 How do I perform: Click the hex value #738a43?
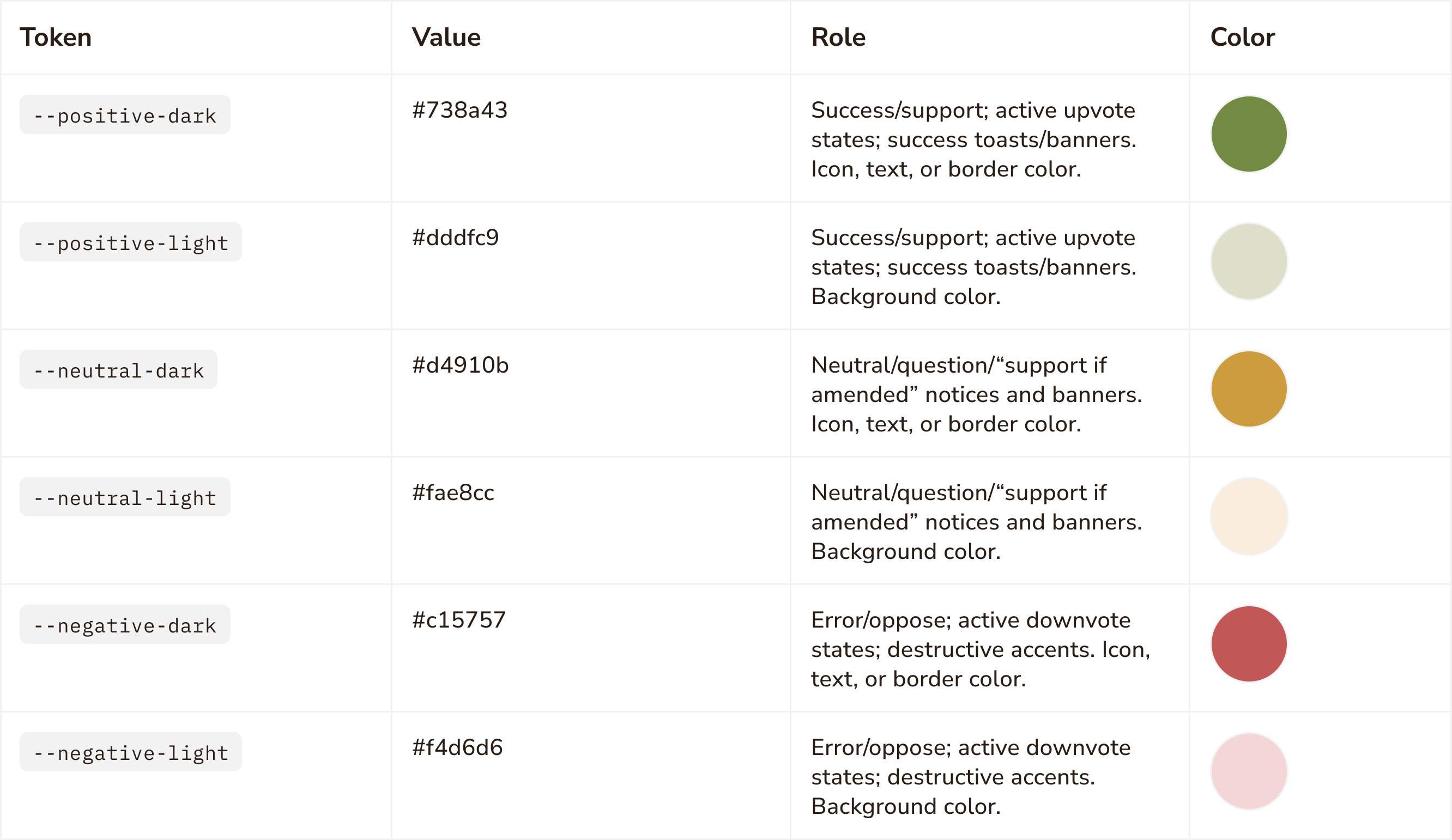[x=460, y=110]
